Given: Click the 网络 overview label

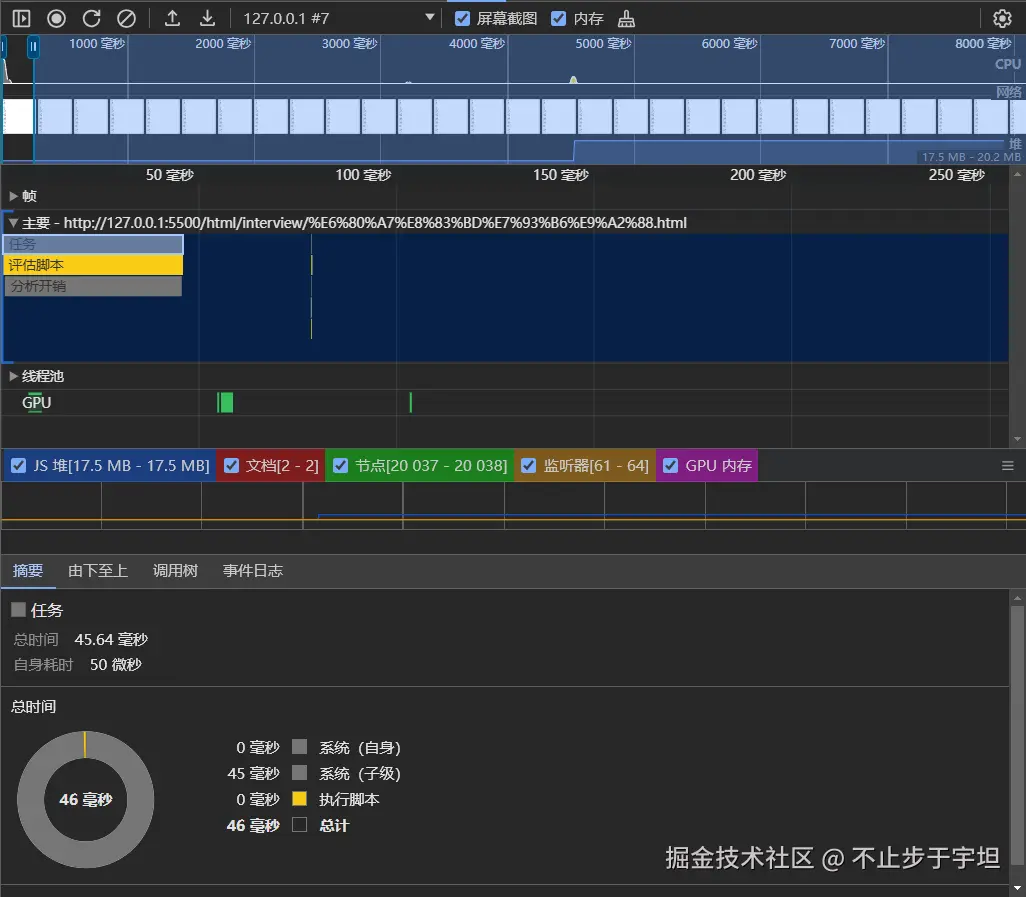Looking at the screenshot, I should (1009, 92).
